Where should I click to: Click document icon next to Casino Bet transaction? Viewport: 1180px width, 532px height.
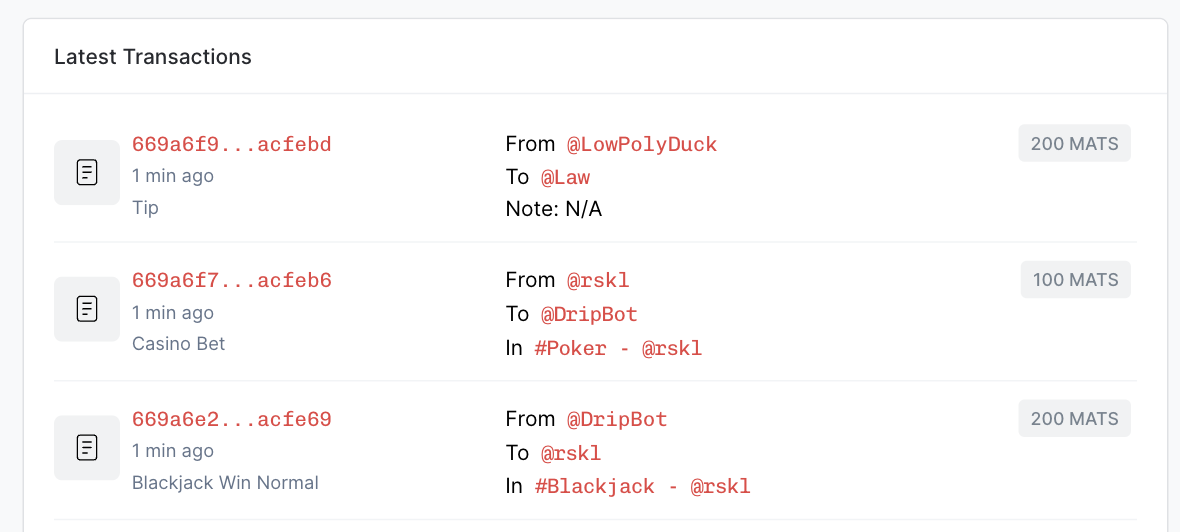87,309
